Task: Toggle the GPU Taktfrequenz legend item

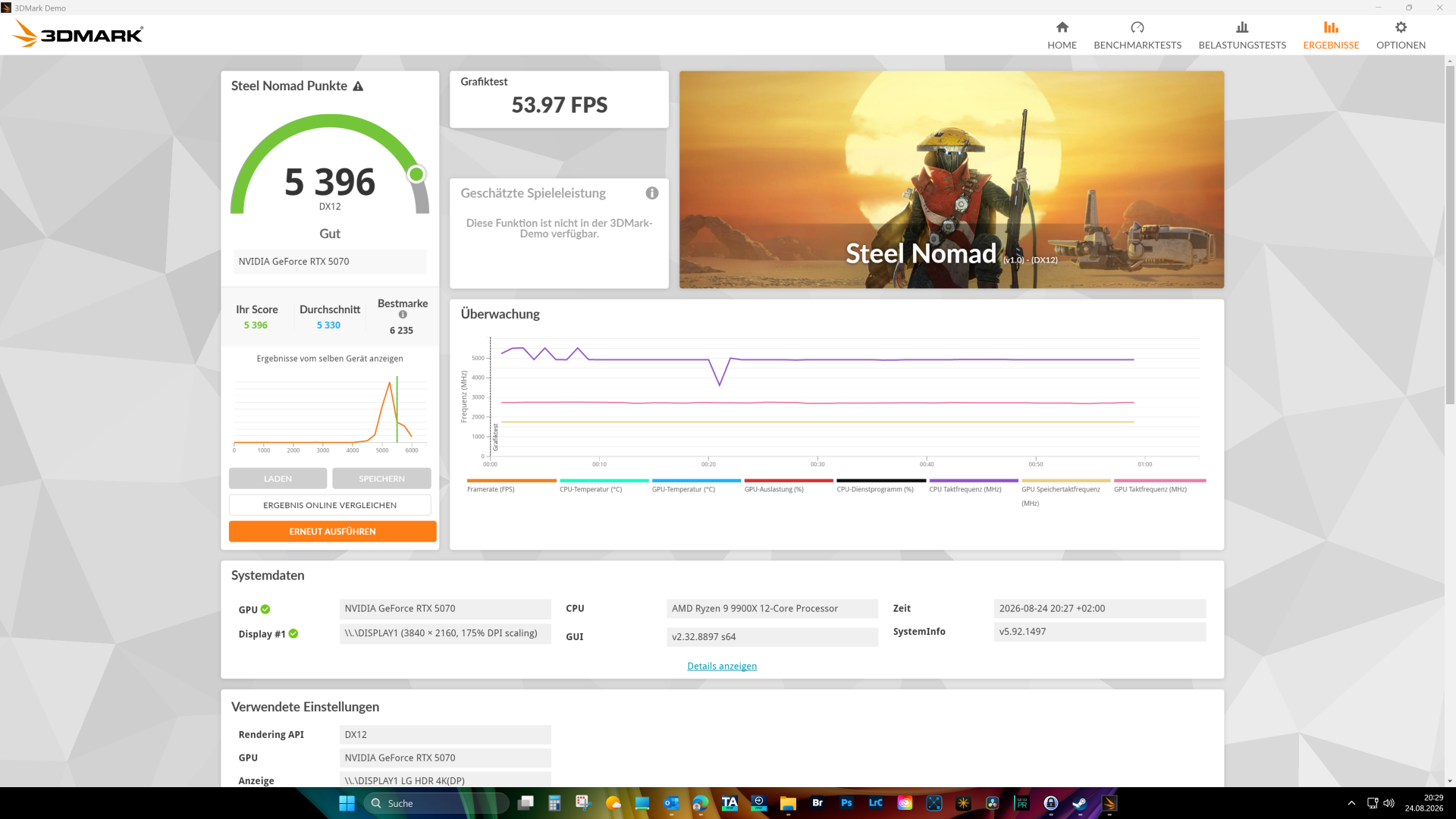Action: click(x=1159, y=486)
